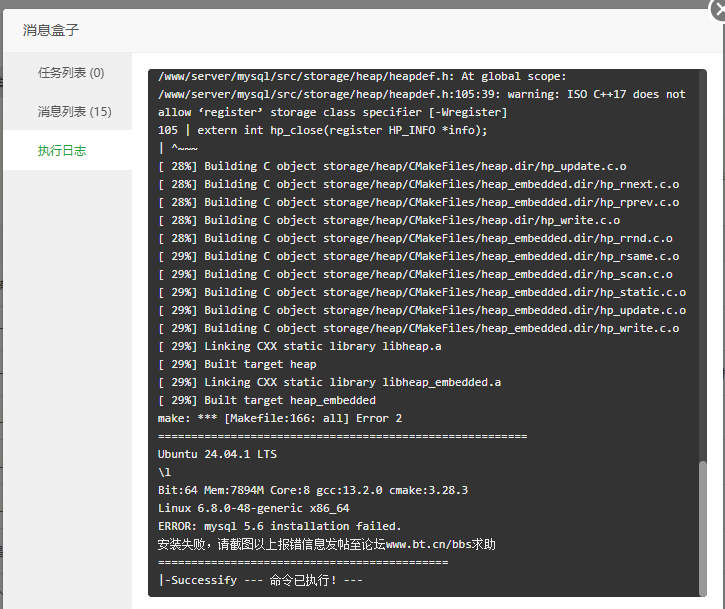Viewport: 725px width, 609px height.
Task: Click the heap_embedded.dir/hp_rprev.c.o build line
Action: (x=418, y=203)
